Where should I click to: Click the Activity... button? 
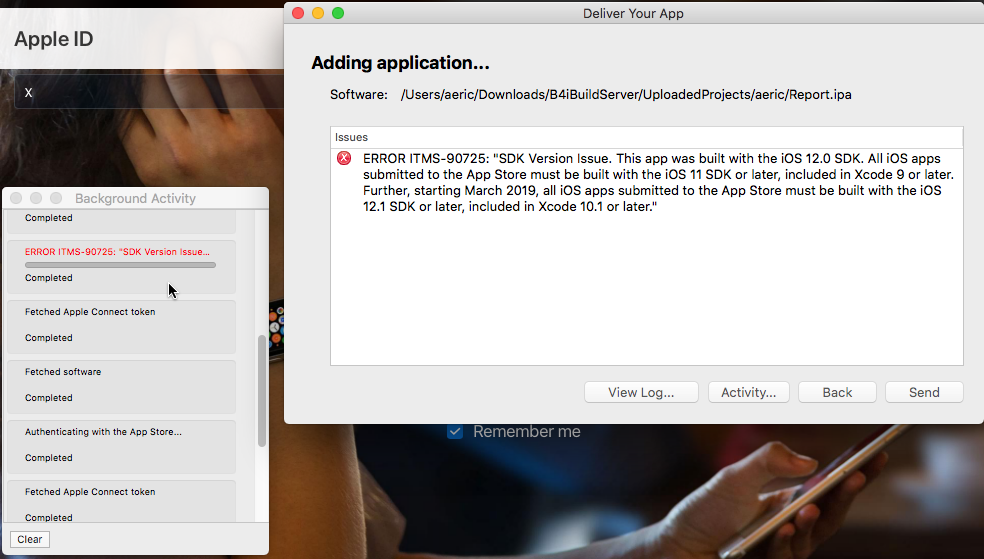click(748, 392)
